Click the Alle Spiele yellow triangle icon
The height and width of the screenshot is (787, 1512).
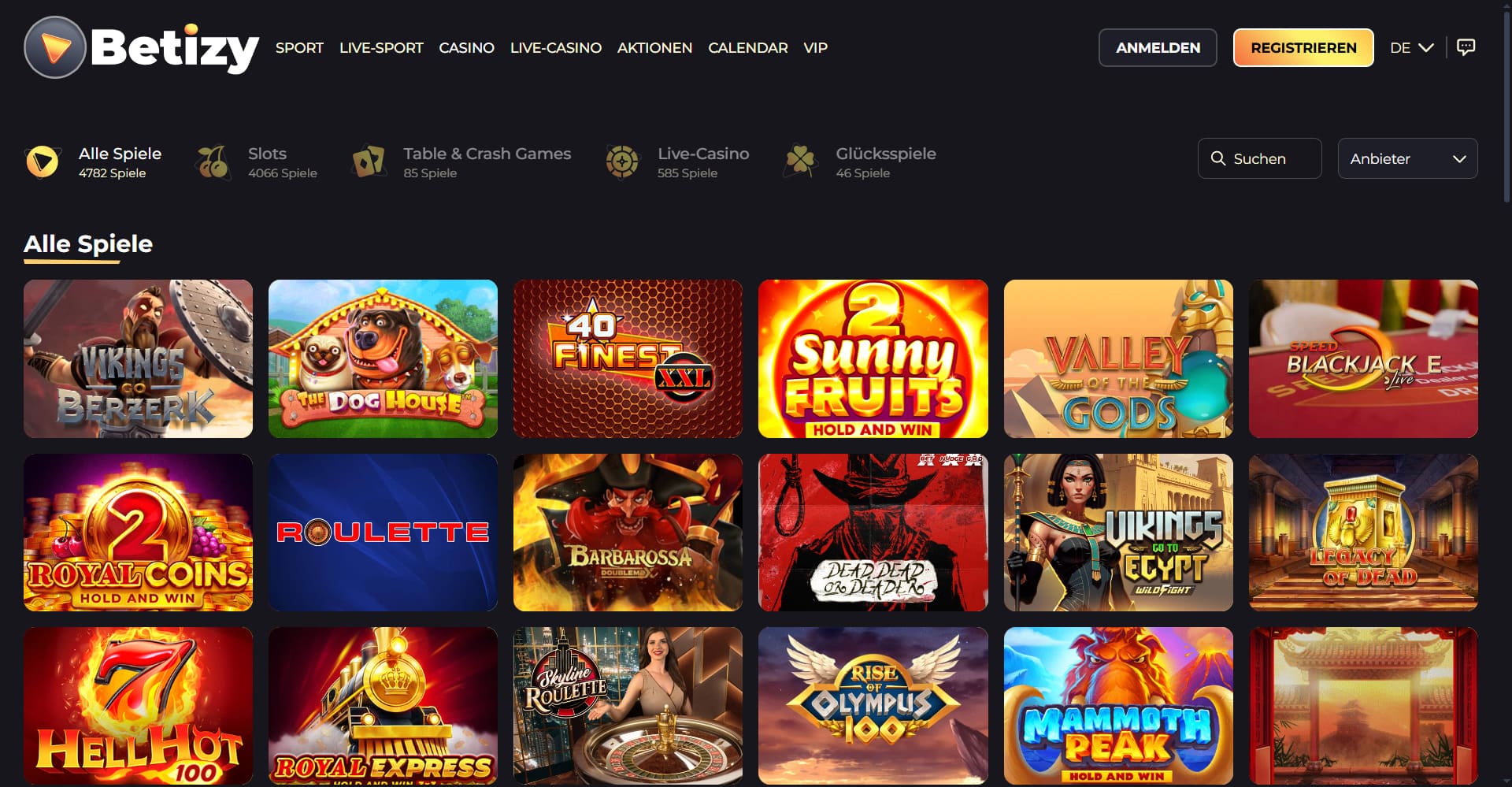pyautogui.click(x=43, y=162)
